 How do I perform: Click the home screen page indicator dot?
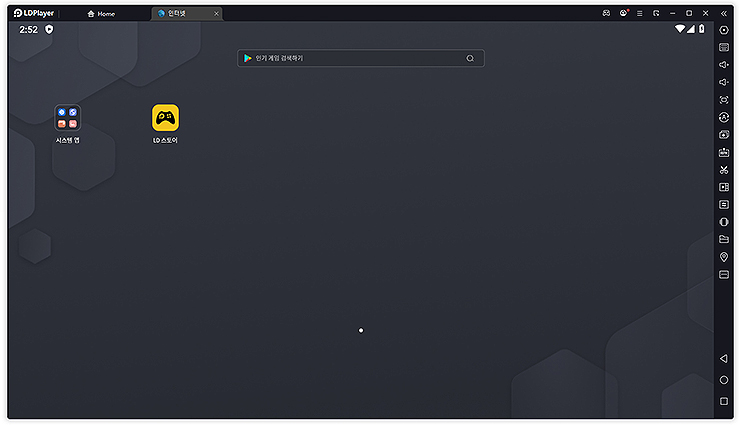pos(361,330)
